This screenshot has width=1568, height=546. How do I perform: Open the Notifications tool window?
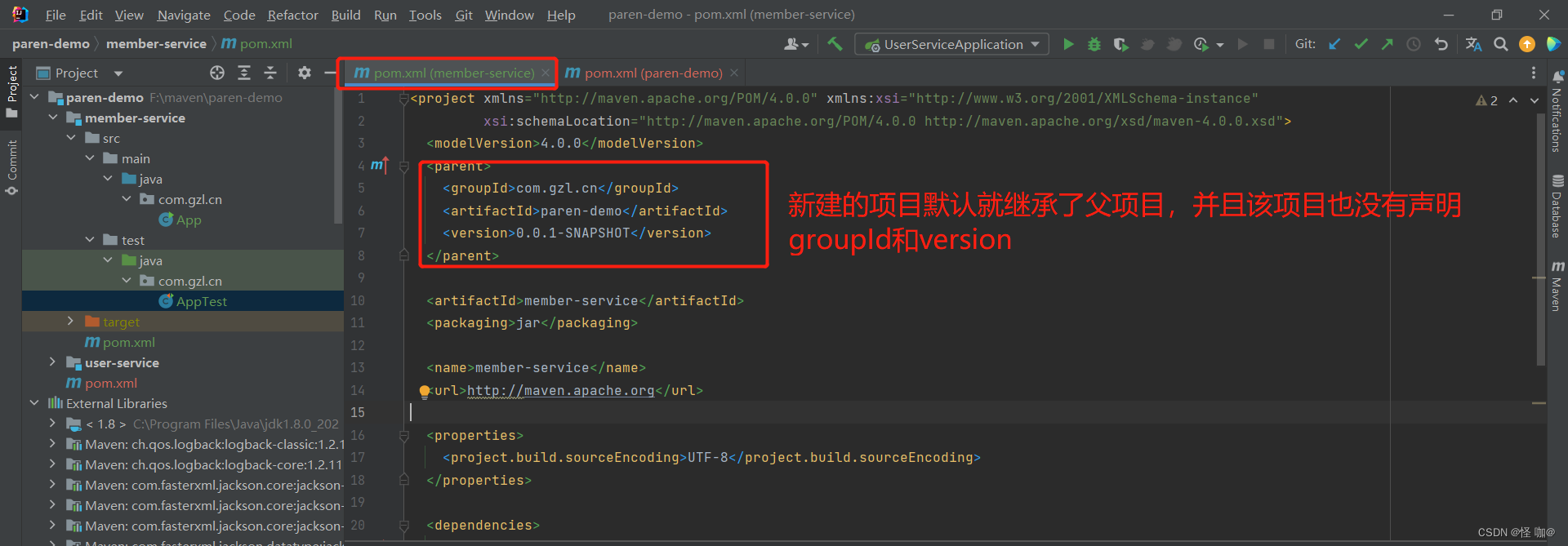click(1557, 112)
